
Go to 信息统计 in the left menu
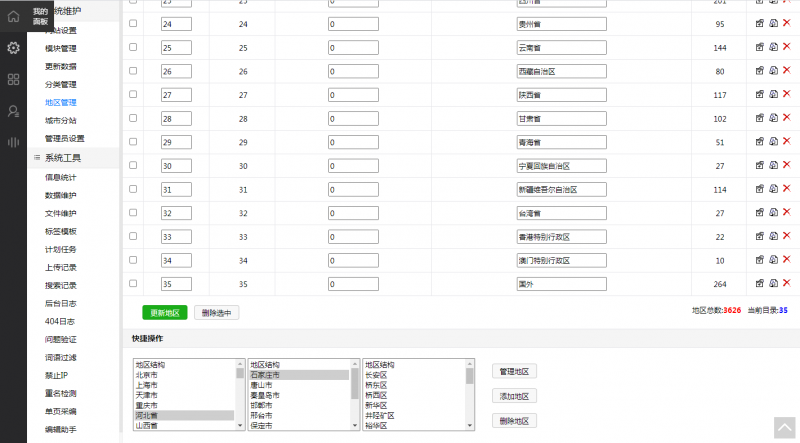click(x=60, y=177)
